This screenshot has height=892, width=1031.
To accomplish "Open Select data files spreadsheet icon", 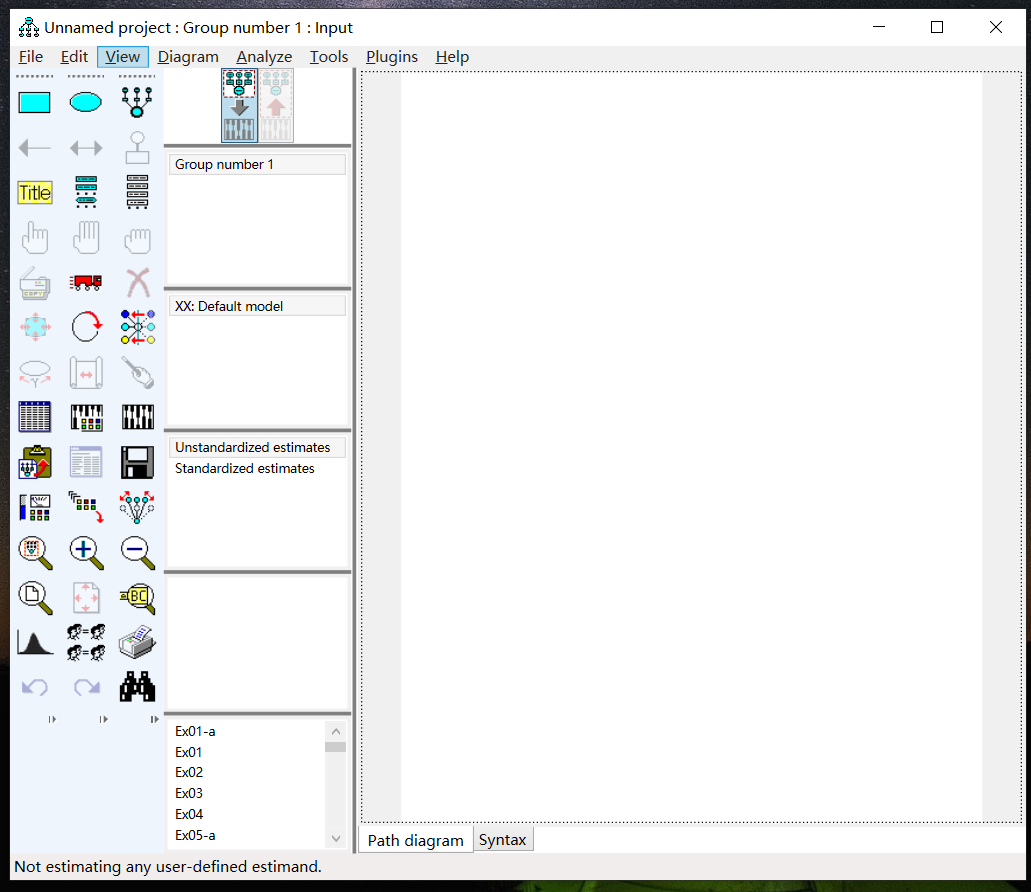I will click(35, 416).
